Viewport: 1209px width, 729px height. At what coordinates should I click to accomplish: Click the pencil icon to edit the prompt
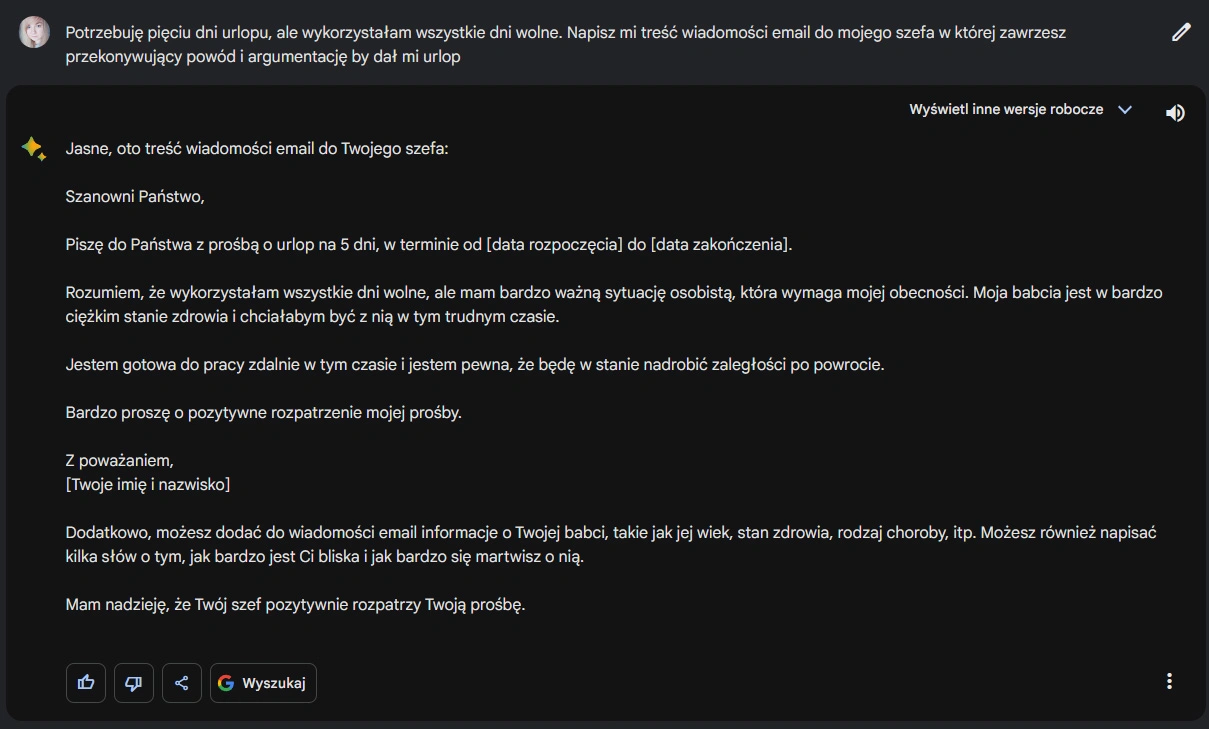point(1181,32)
